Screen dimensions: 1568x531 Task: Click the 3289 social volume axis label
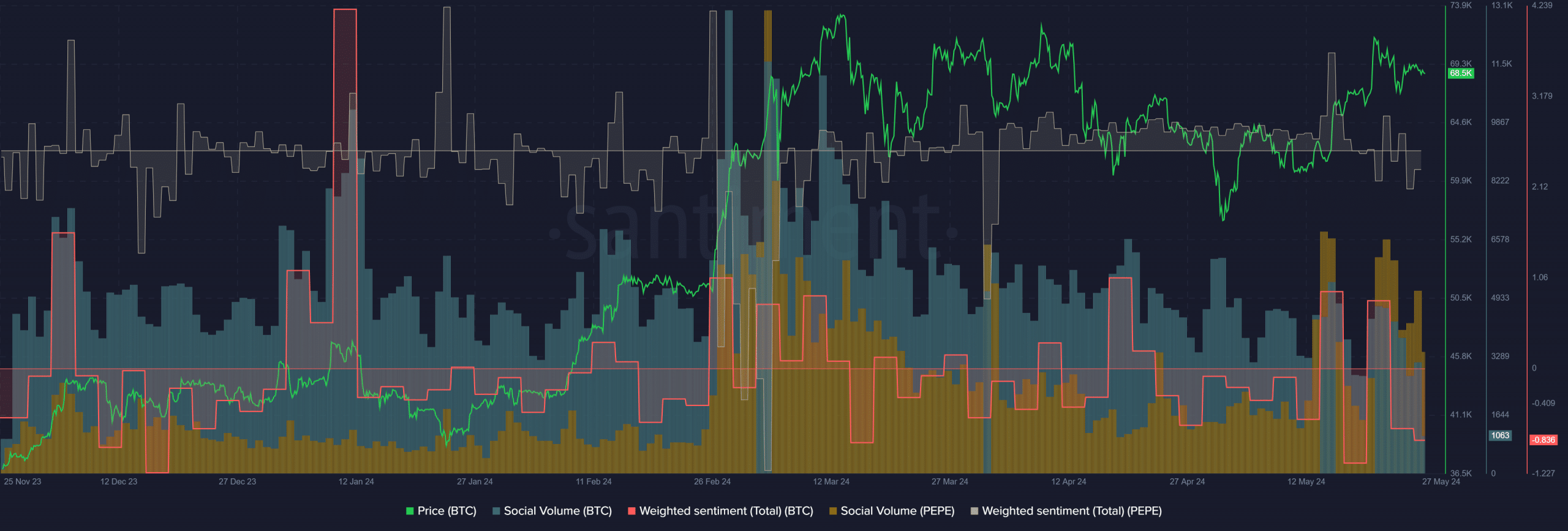tap(1500, 356)
